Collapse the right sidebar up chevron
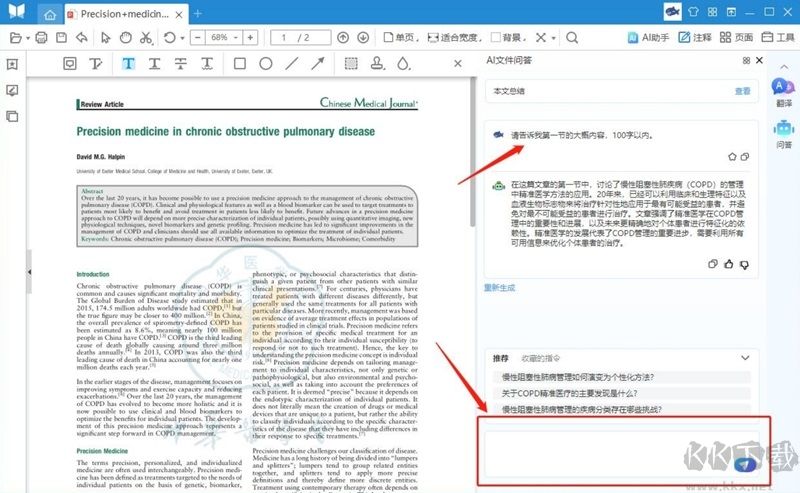The width and height of the screenshot is (800, 493). [784, 67]
